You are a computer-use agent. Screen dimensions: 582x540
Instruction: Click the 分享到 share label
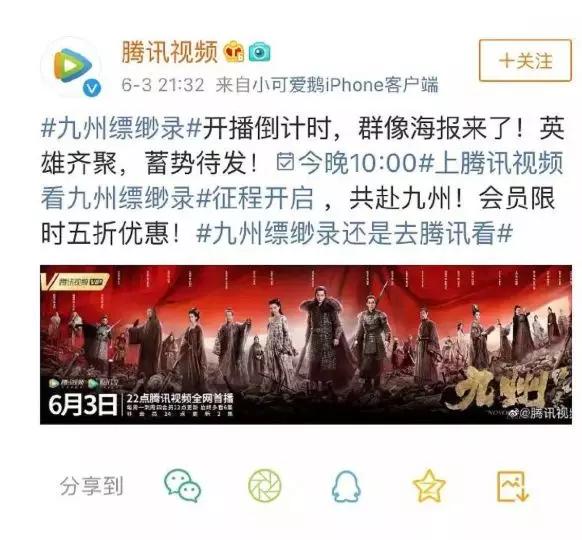coord(91,486)
